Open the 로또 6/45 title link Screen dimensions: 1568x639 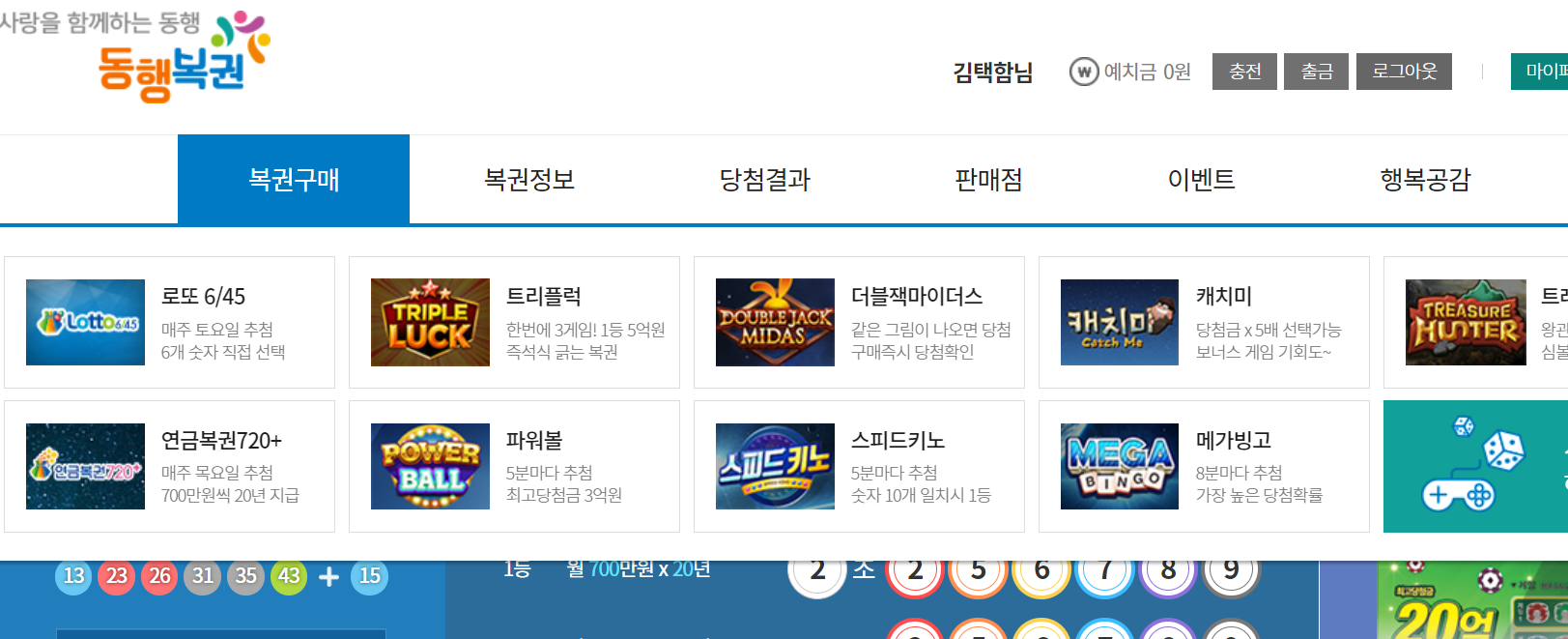pos(203,296)
